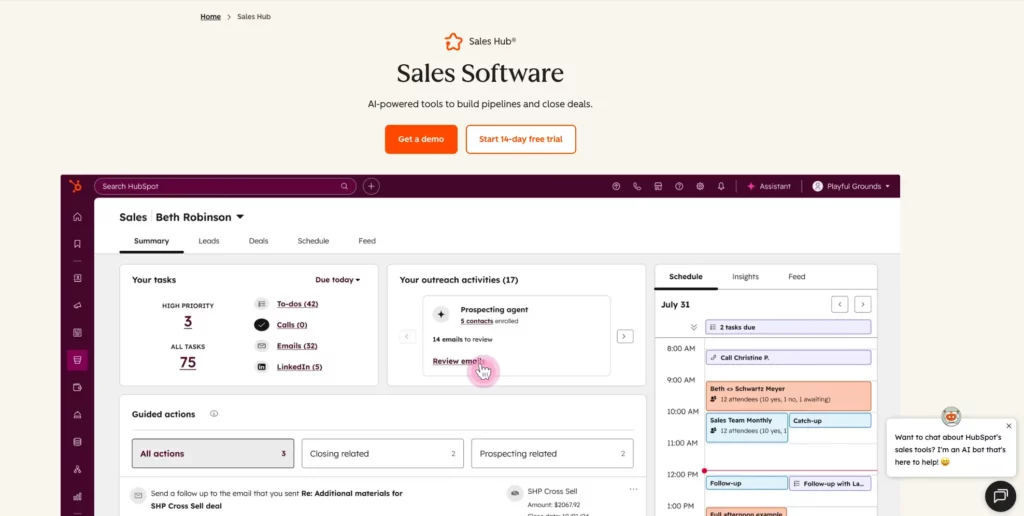Click the help question mark icon
The height and width of the screenshot is (516, 1024).
(679, 186)
